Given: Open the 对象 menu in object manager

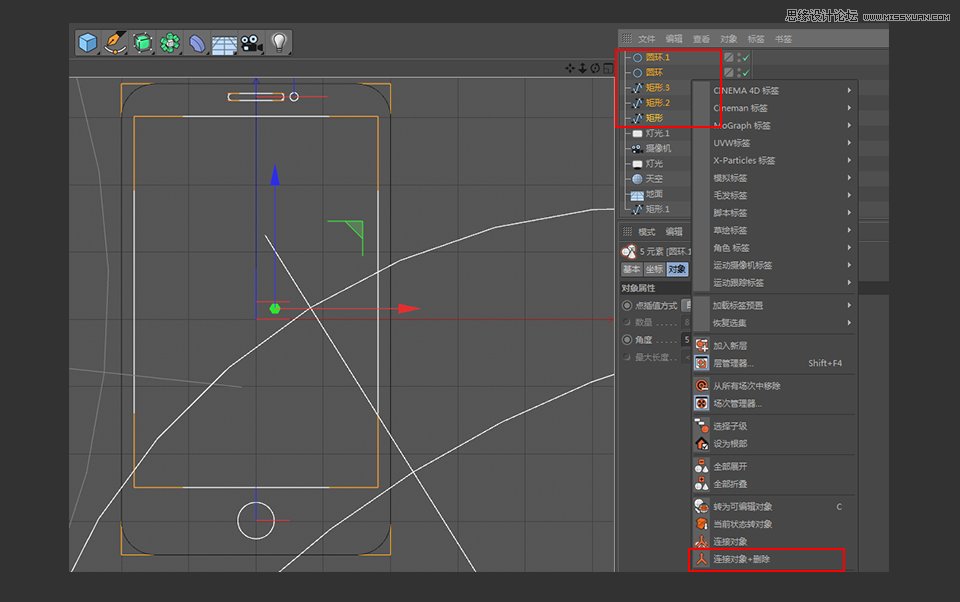Looking at the screenshot, I should pos(729,39).
